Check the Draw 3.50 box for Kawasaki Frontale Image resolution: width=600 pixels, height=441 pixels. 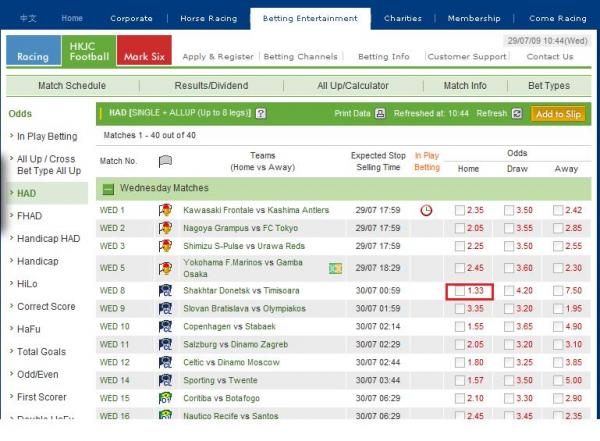tap(509, 211)
